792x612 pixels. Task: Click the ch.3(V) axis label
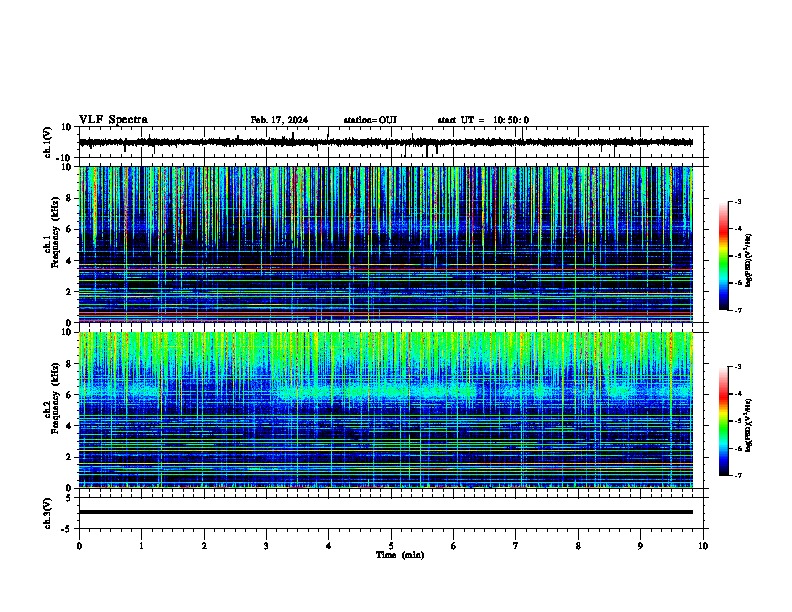[x=47, y=513]
